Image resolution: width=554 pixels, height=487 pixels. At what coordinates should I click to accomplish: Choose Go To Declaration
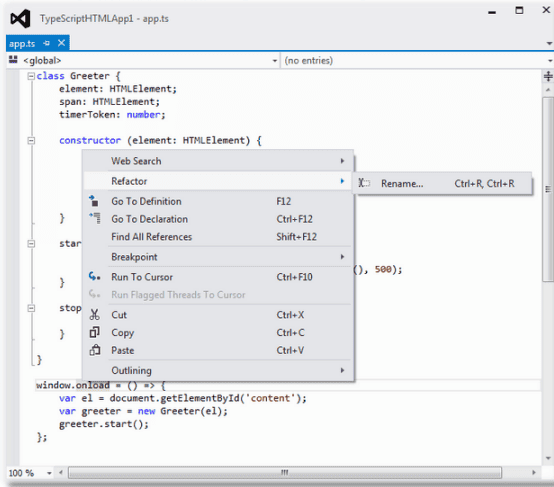pyautogui.click(x=218, y=219)
